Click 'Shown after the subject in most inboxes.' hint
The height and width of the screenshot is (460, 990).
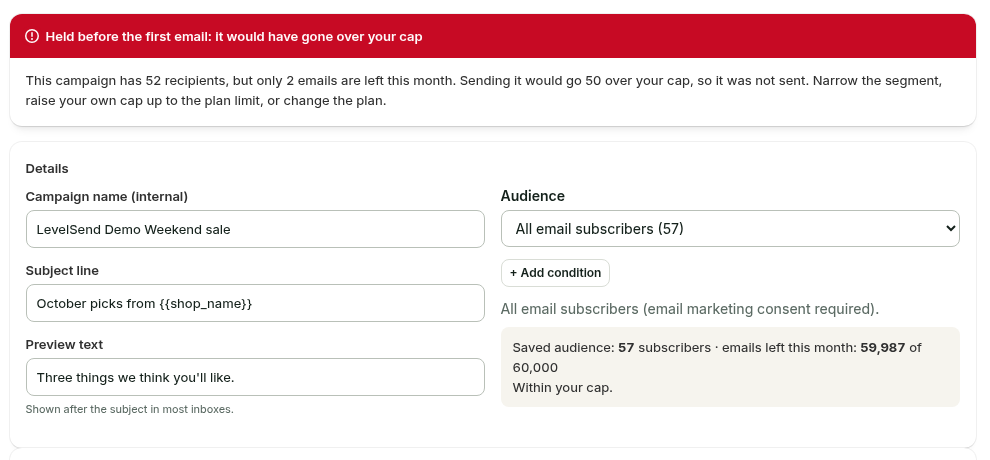(129, 409)
